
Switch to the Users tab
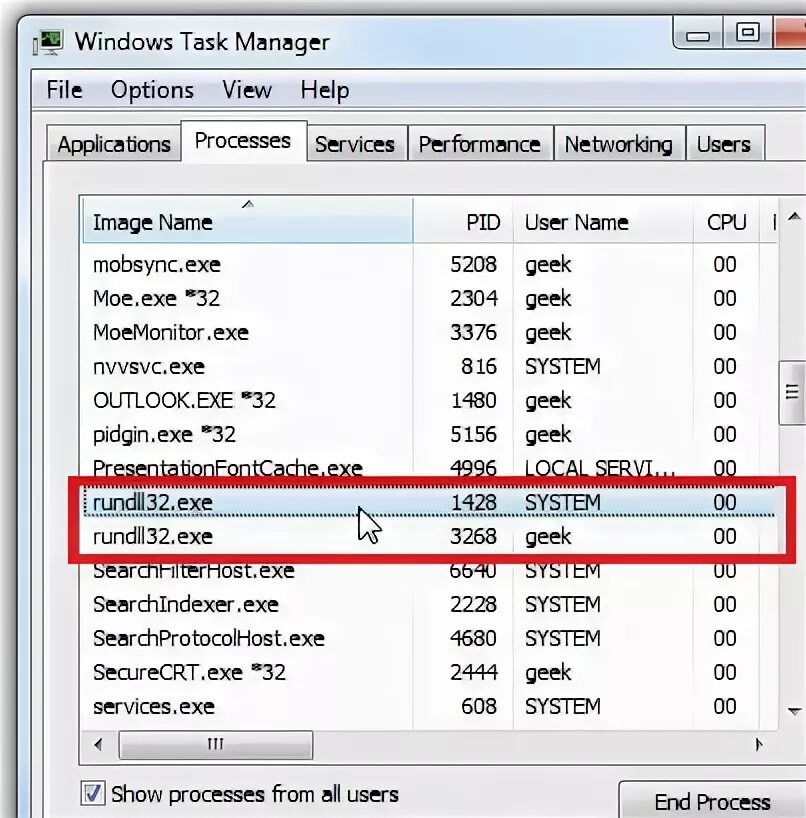(x=724, y=143)
